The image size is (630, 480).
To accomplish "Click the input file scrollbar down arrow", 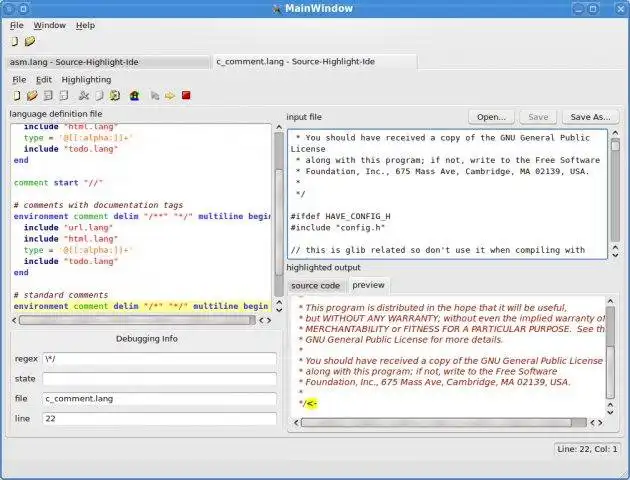I will click(x=615, y=255).
